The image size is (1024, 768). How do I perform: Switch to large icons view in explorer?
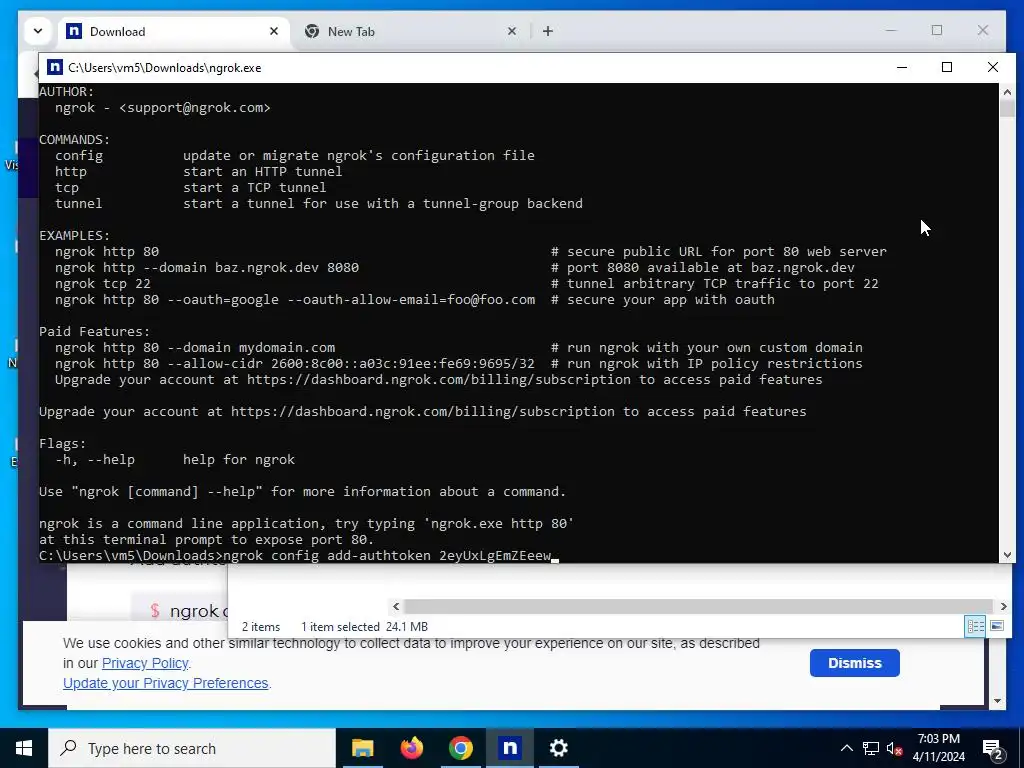997,626
